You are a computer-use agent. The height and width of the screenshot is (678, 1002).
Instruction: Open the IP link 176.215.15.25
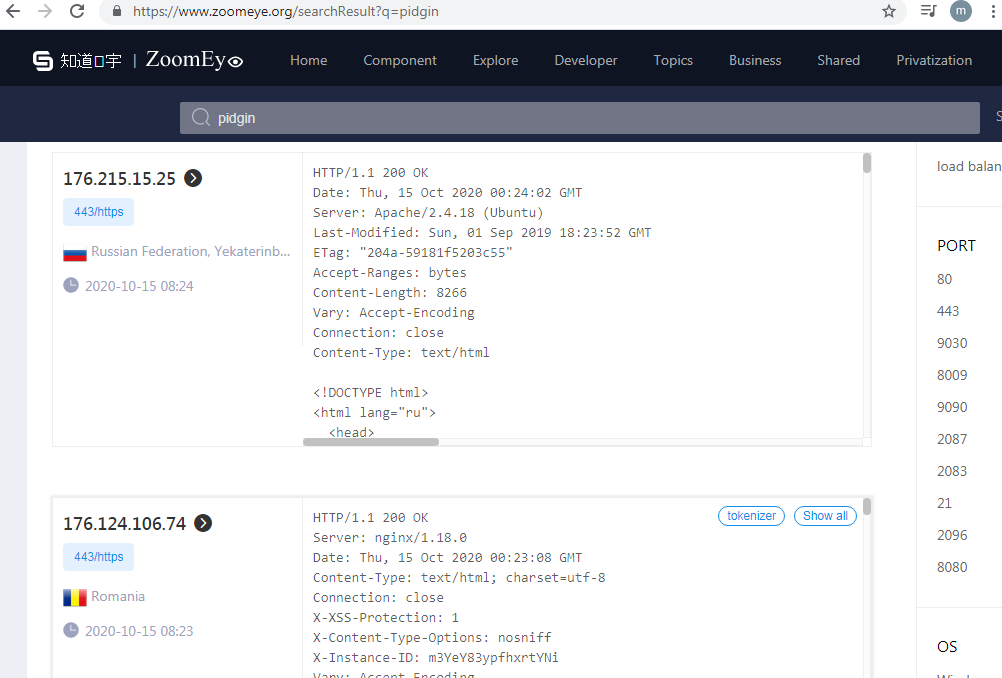click(x=119, y=178)
